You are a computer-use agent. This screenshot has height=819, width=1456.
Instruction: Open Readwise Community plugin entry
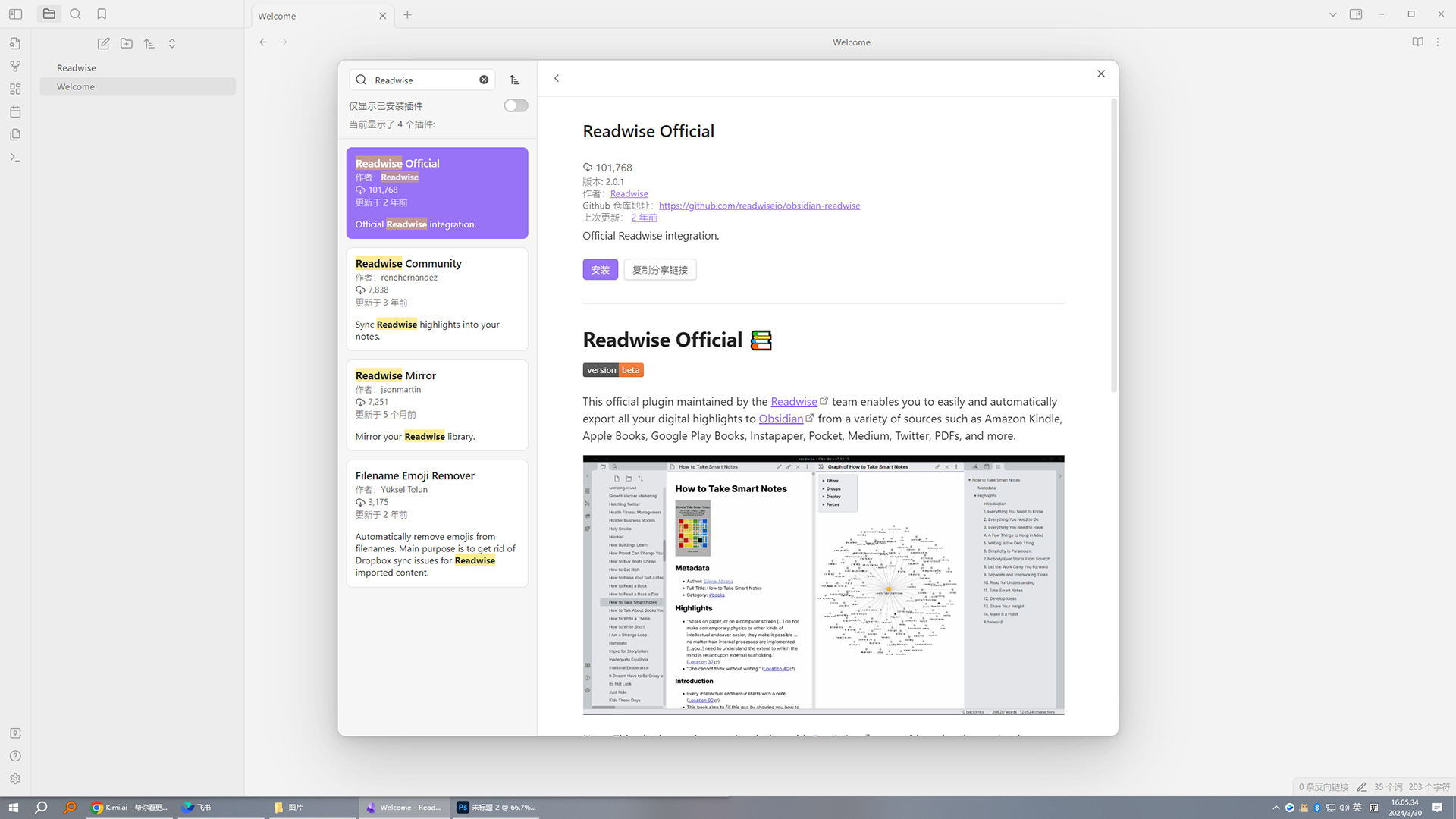[437, 299]
